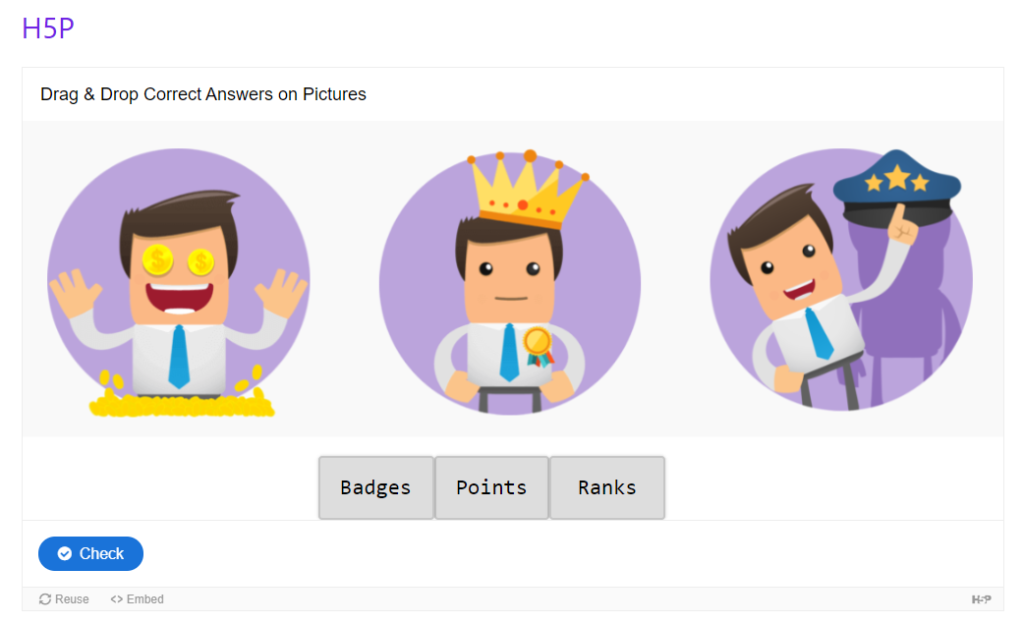
Task: Click the angle brackets icon beside Embed
Action: click(116, 599)
